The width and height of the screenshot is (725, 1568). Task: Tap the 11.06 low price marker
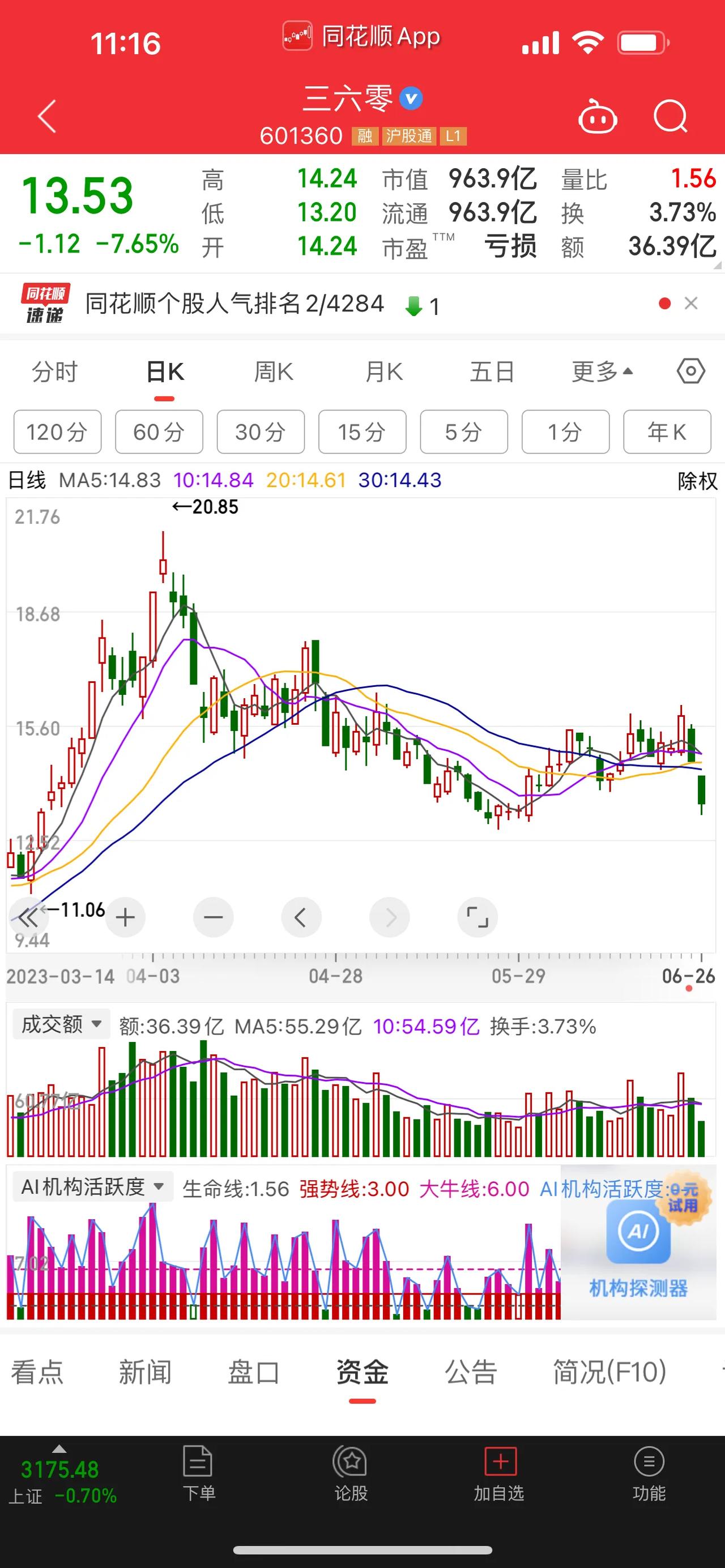(73, 909)
